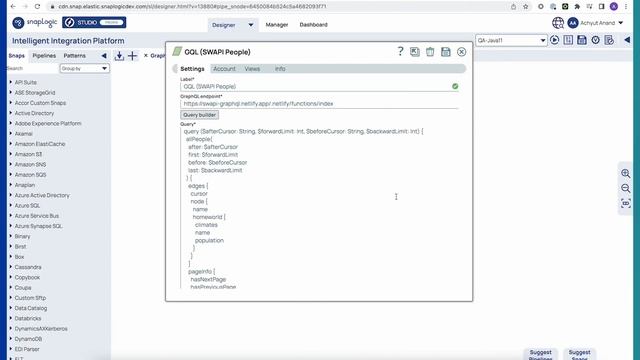Viewport: 640px width, 360px height.
Task: Close the GQL (SWAPI People) dialog
Action: coord(462,52)
